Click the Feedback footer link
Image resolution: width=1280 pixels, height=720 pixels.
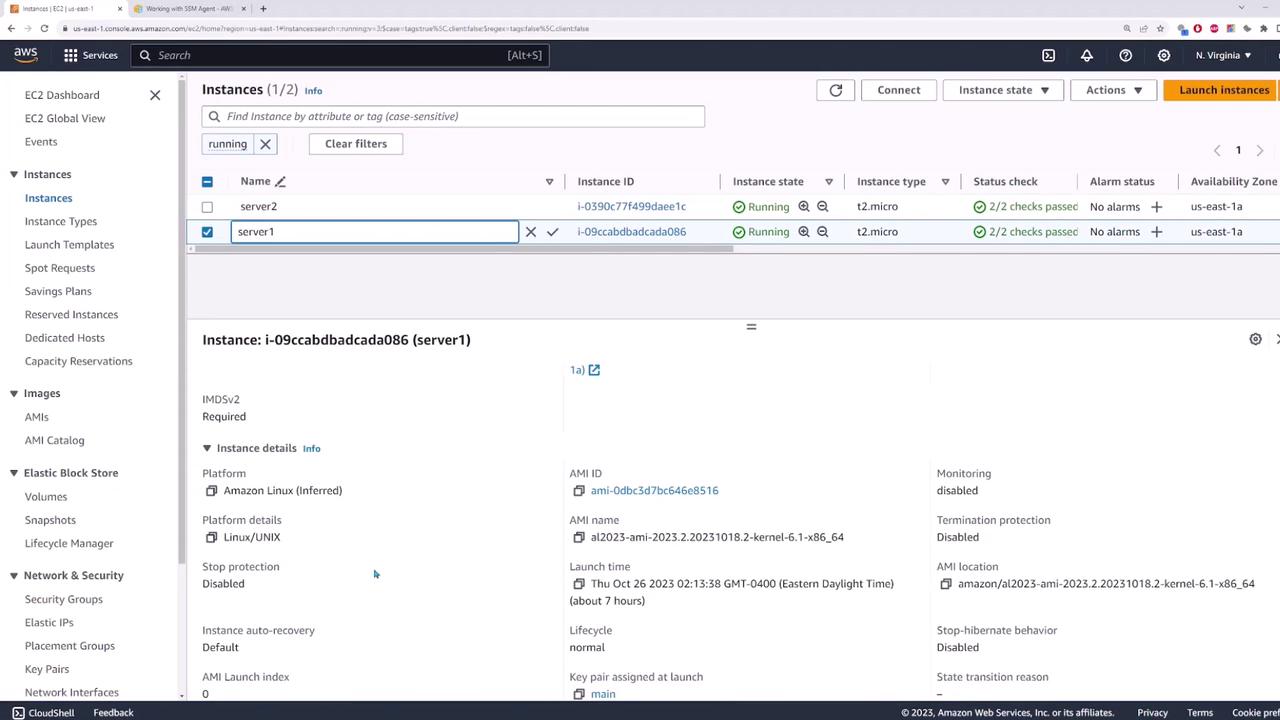point(113,713)
